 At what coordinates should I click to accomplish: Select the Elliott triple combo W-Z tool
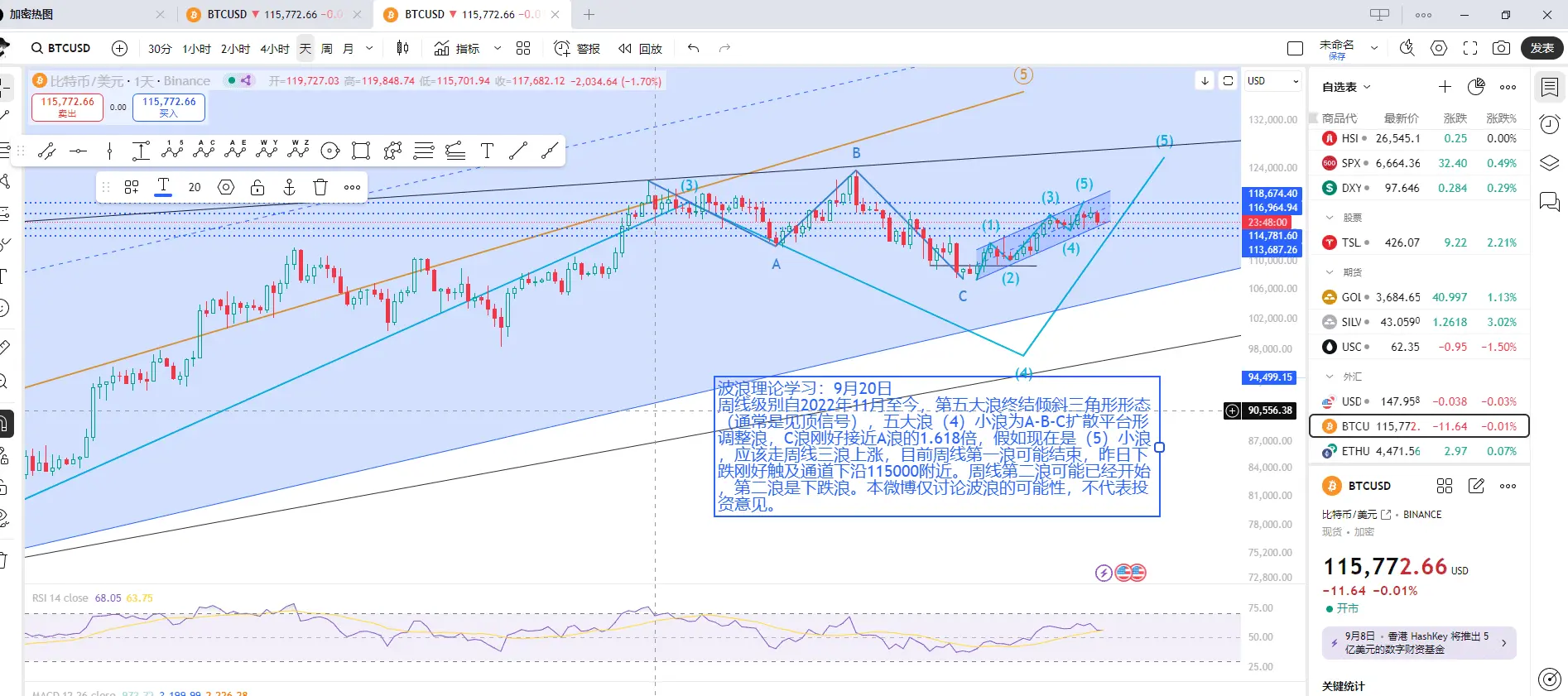298,150
